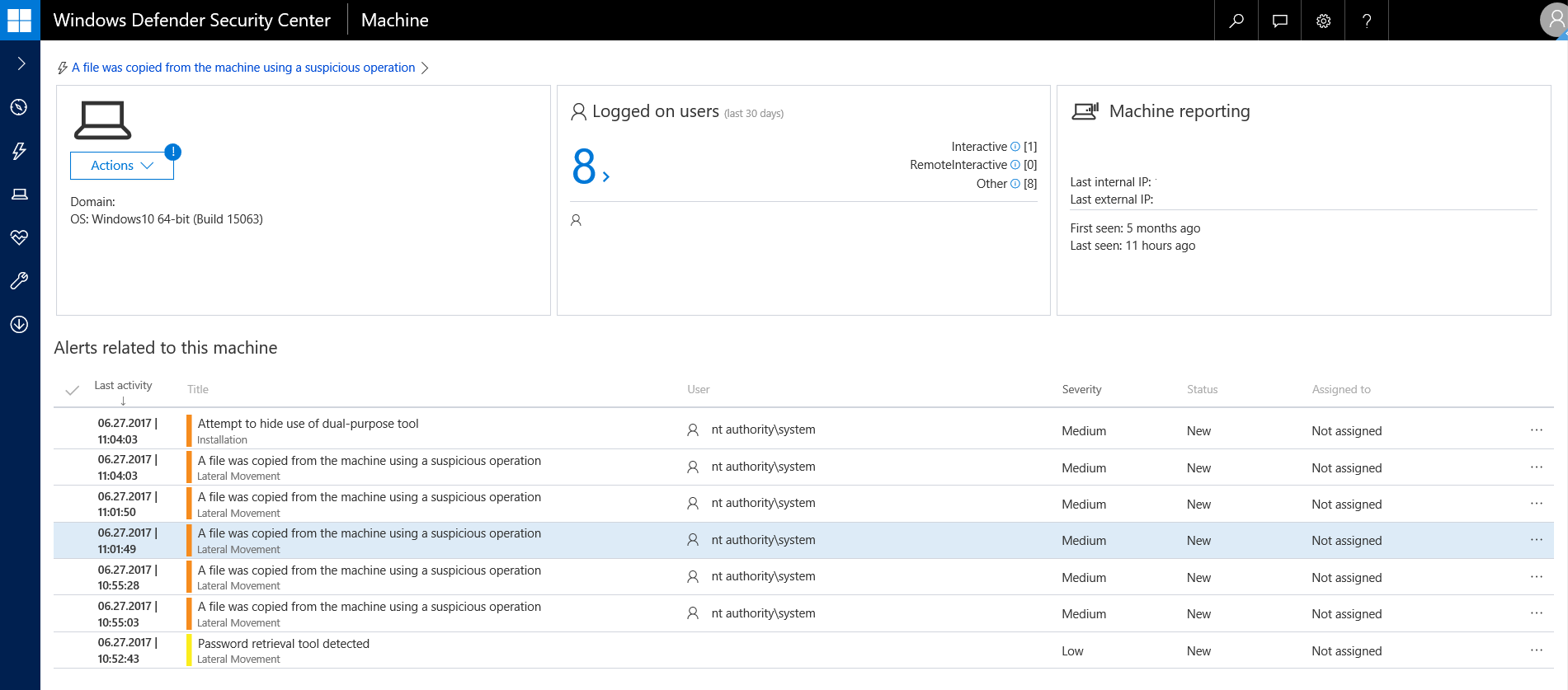The width and height of the screenshot is (1568, 690).
Task: Sort alerts by Assigned to column
Action: click(1341, 389)
